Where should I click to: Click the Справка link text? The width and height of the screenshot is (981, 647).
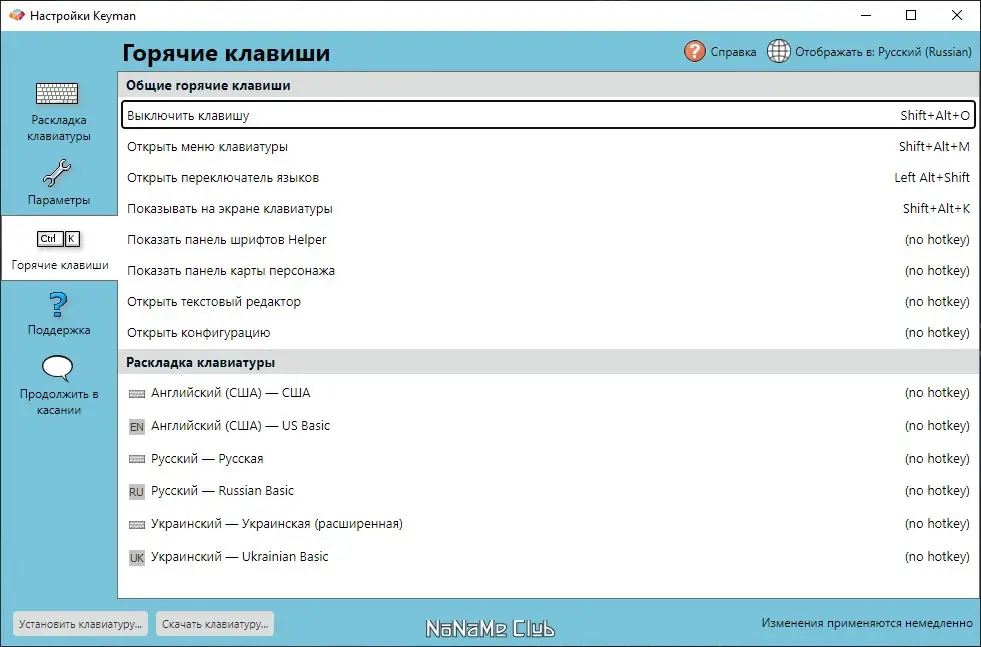733,52
